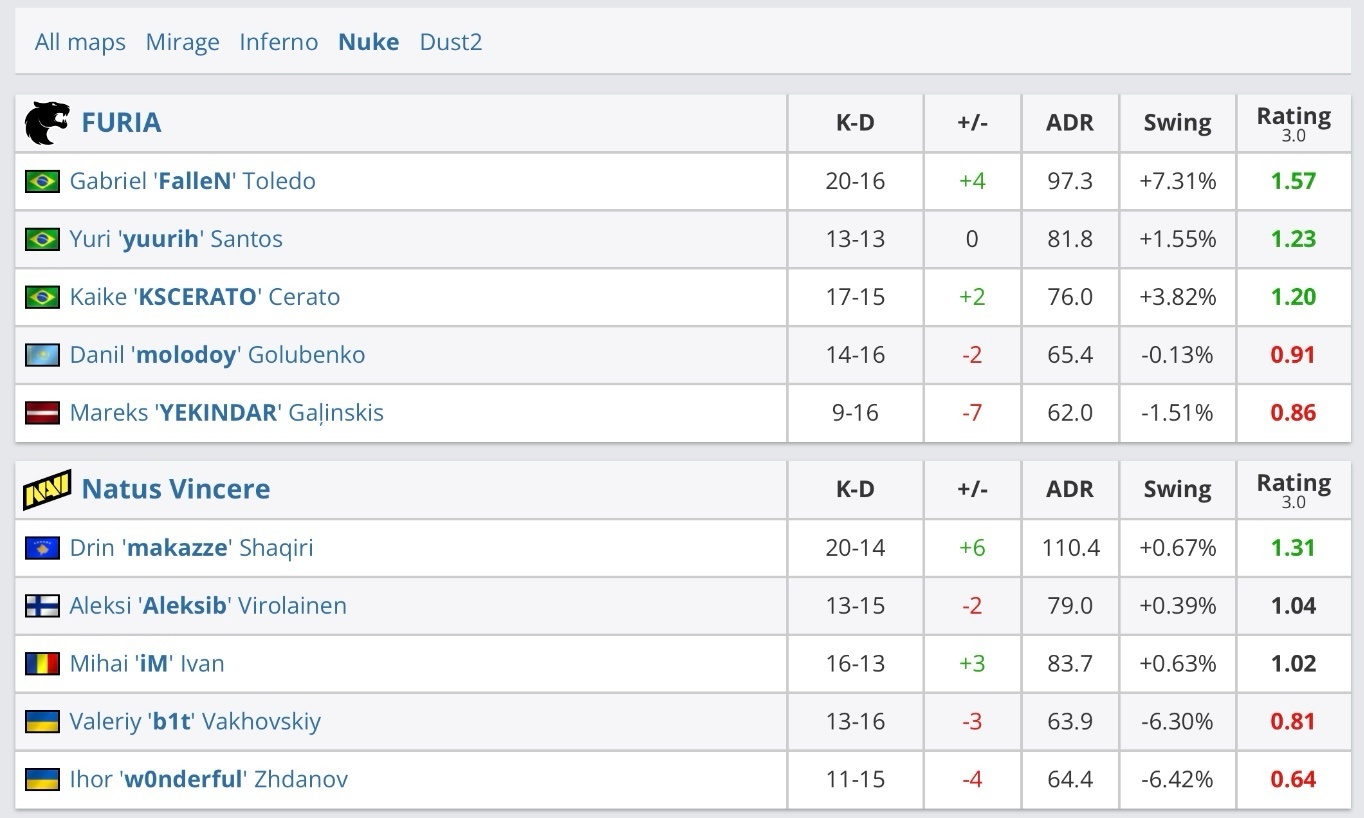This screenshot has width=1364, height=818.
Task: Click the Finland flag beside Aleksib
Action: click(42, 606)
